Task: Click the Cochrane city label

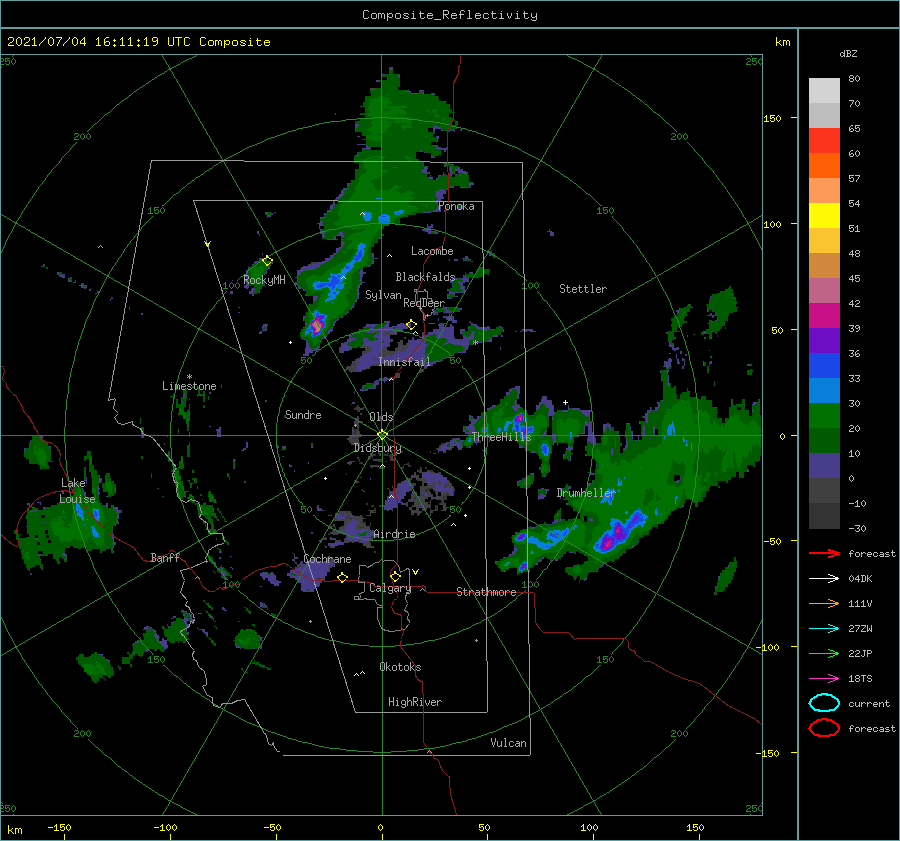Action: pyautogui.click(x=327, y=559)
